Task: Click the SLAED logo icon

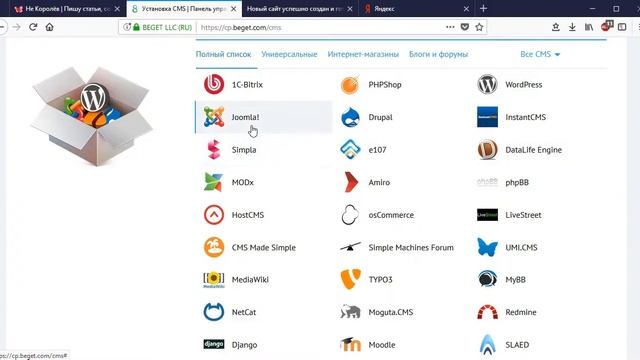Action: point(487,344)
